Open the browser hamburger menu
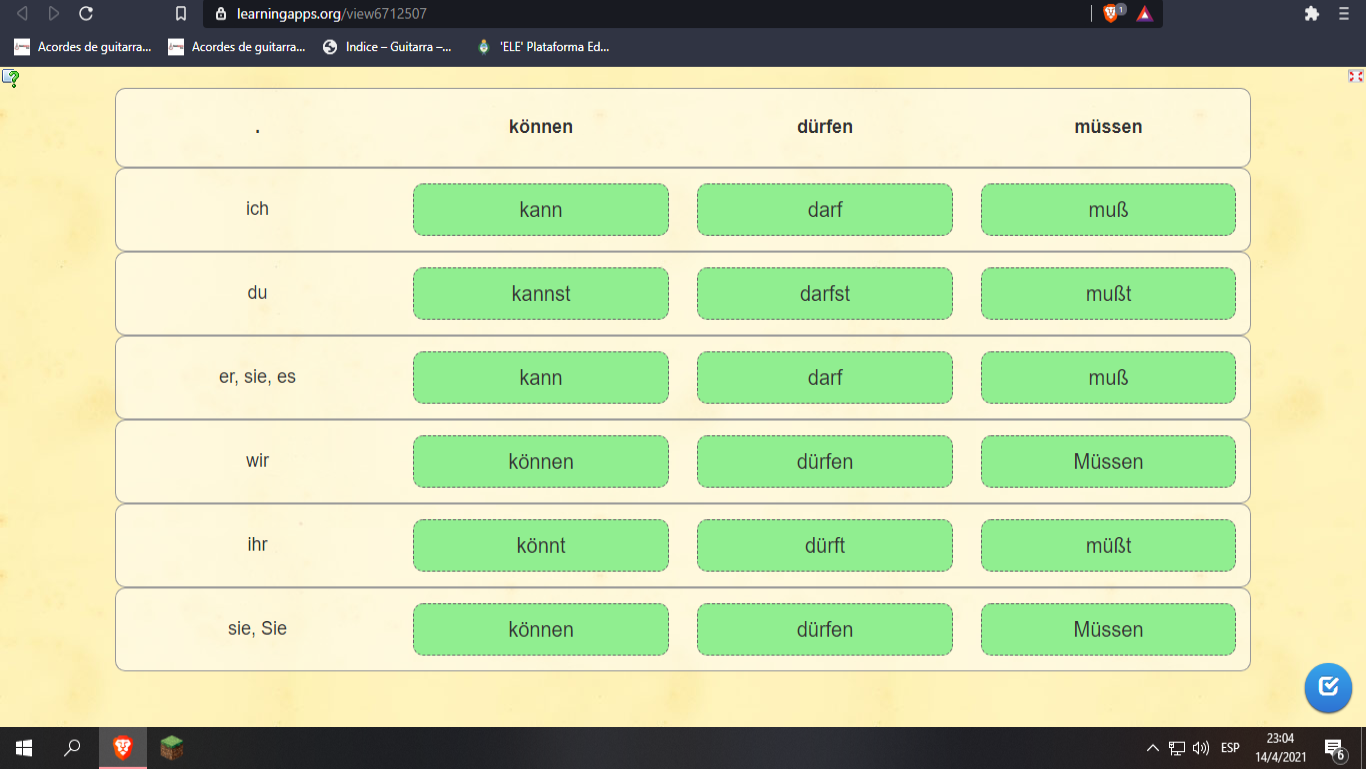 click(1344, 14)
